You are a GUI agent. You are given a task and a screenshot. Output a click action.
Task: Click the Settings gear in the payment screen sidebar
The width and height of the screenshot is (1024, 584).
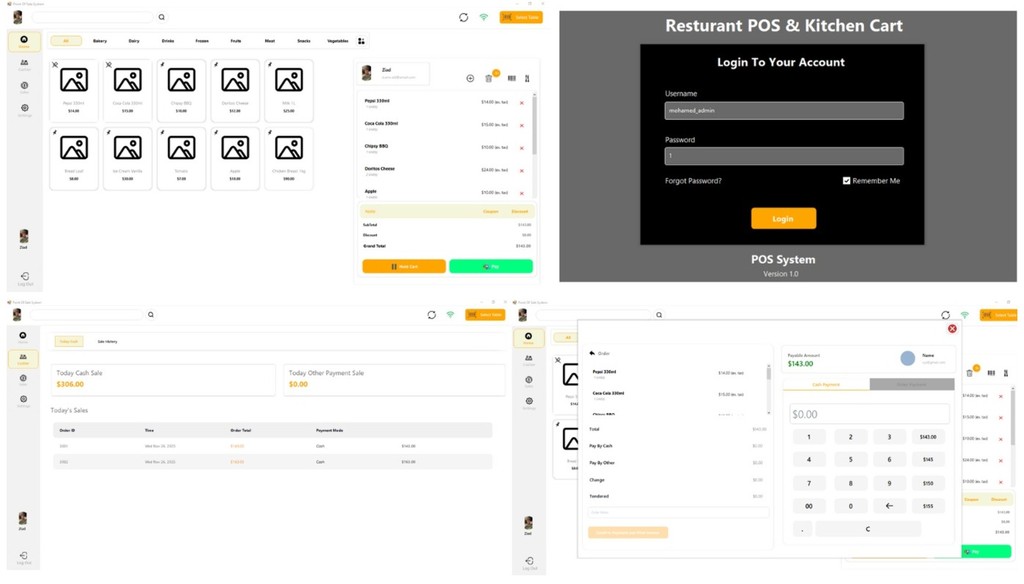529,403
